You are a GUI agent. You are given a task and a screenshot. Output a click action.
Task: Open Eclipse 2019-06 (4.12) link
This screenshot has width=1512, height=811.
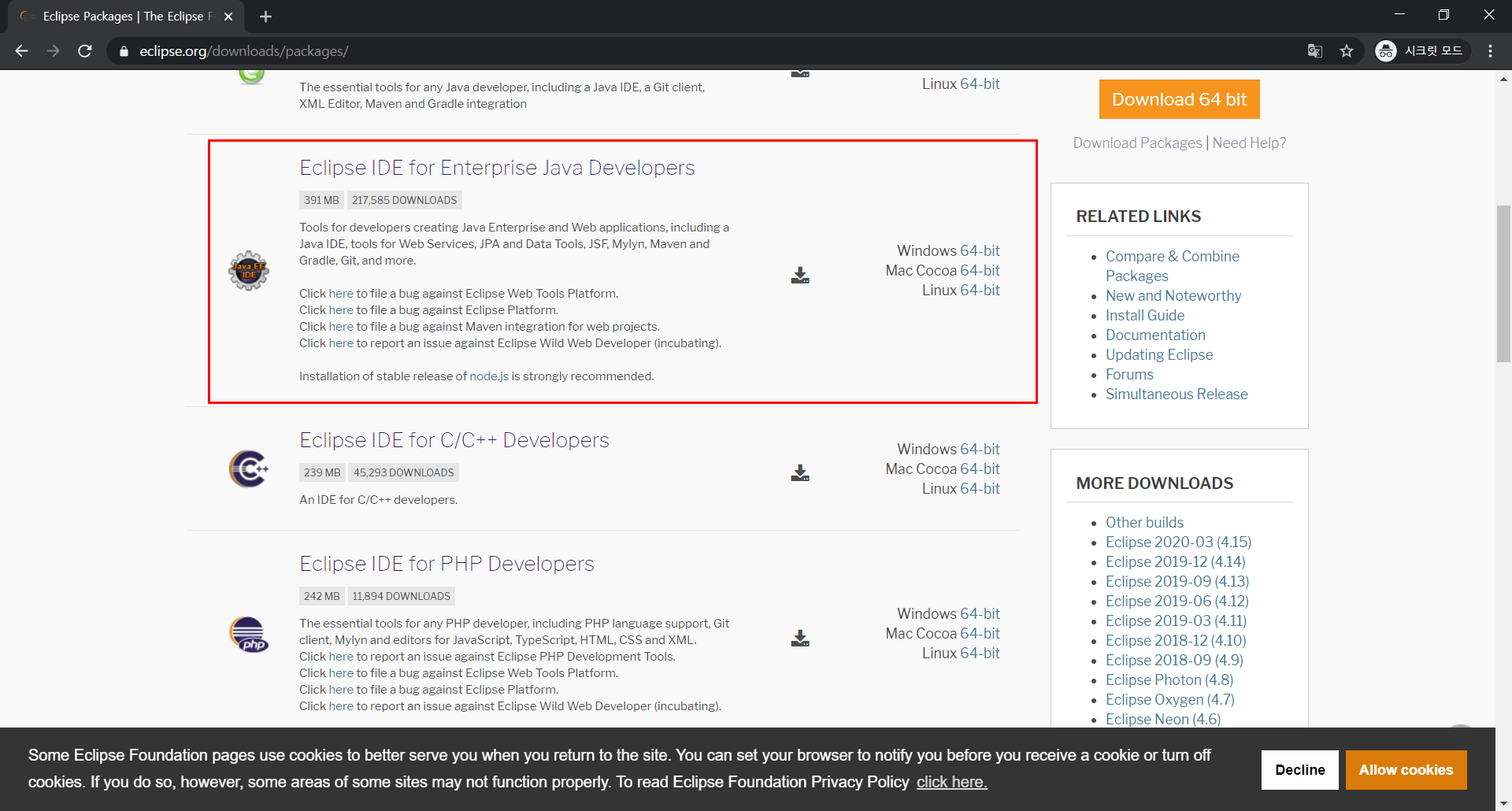1177,602
